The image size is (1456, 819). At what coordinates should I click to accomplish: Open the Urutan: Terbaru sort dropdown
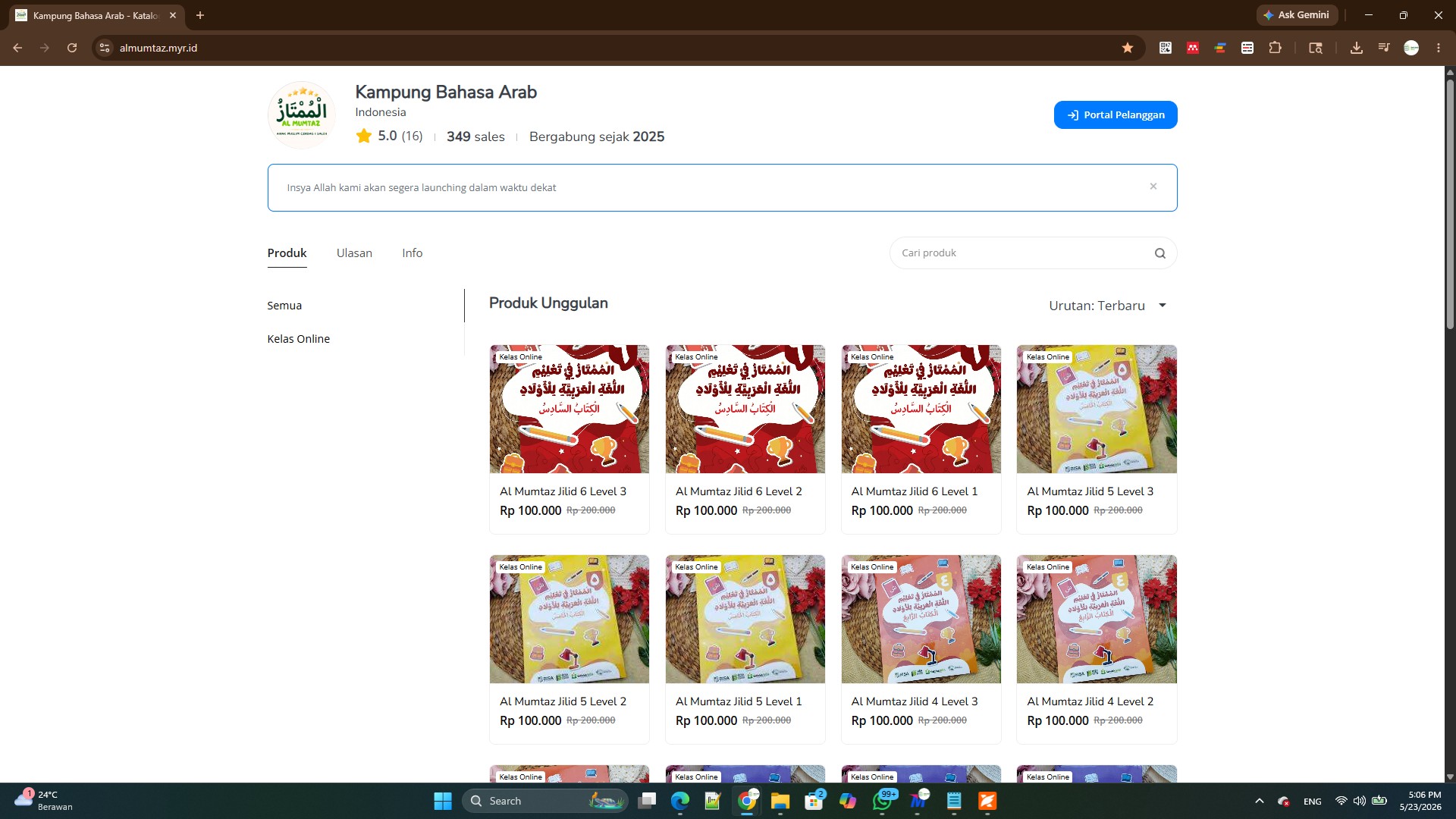(x=1108, y=306)
